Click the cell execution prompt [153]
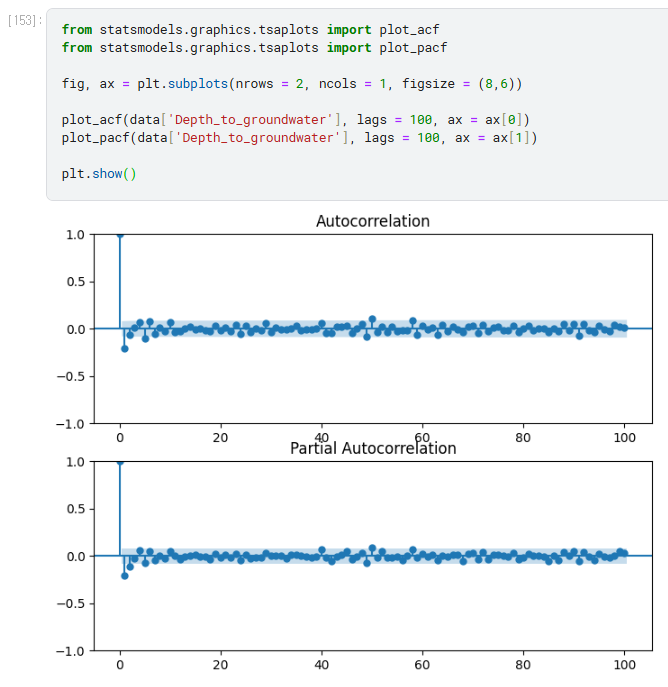 point(25,21)
